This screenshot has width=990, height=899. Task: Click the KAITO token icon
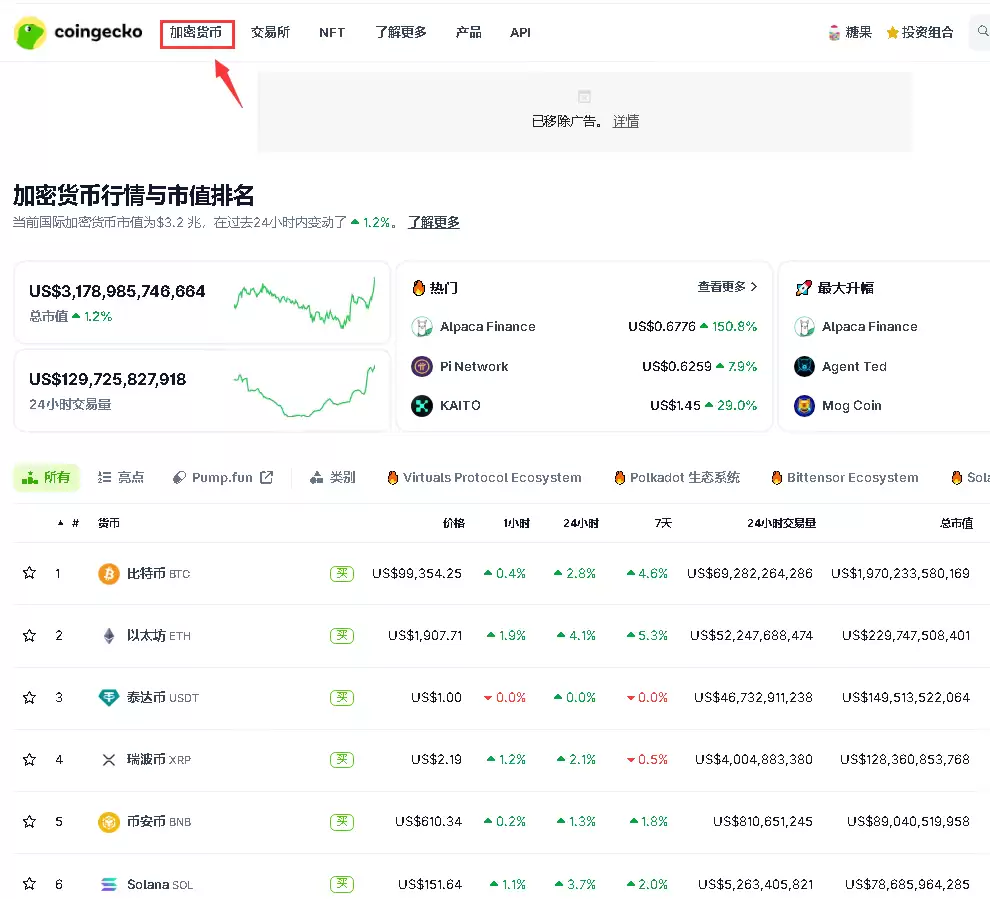(x=421, y=405)
